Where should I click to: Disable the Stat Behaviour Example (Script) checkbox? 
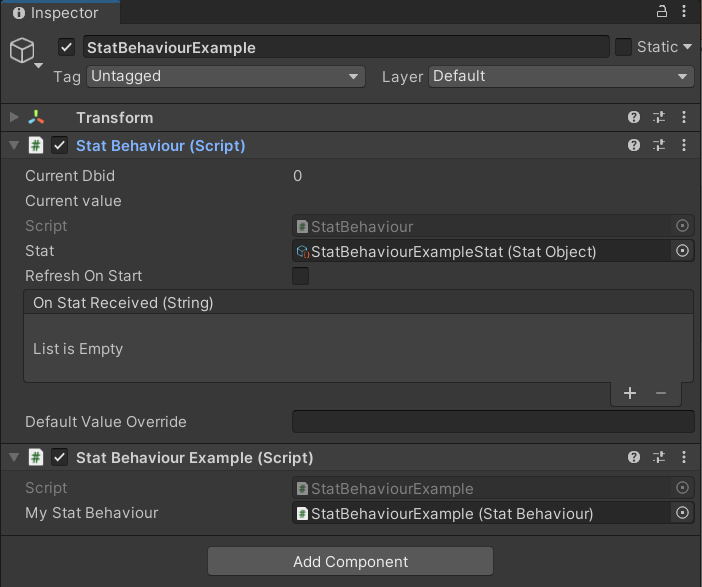pyautogui.click(x=60, y=458)
